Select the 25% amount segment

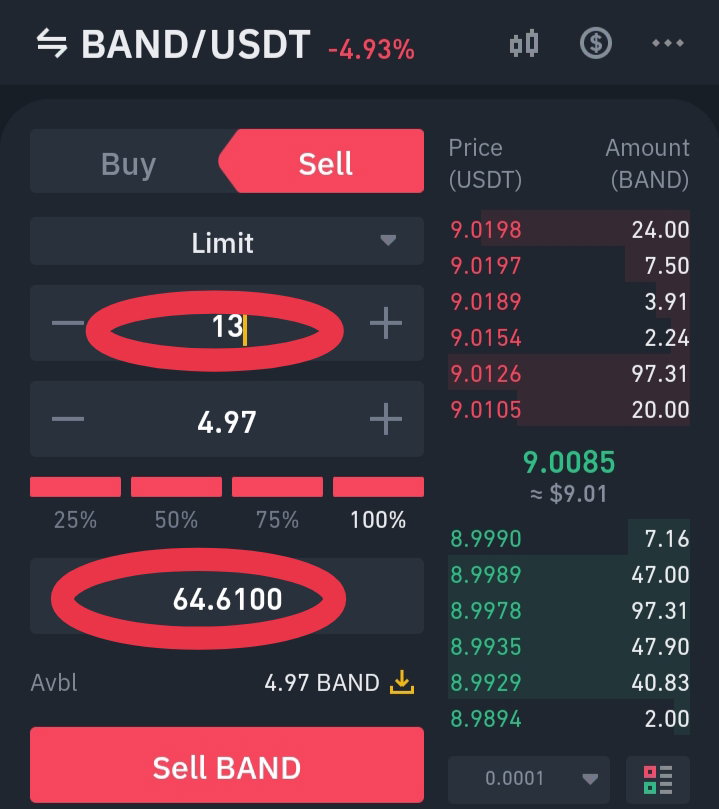click(x=75, y=487)
